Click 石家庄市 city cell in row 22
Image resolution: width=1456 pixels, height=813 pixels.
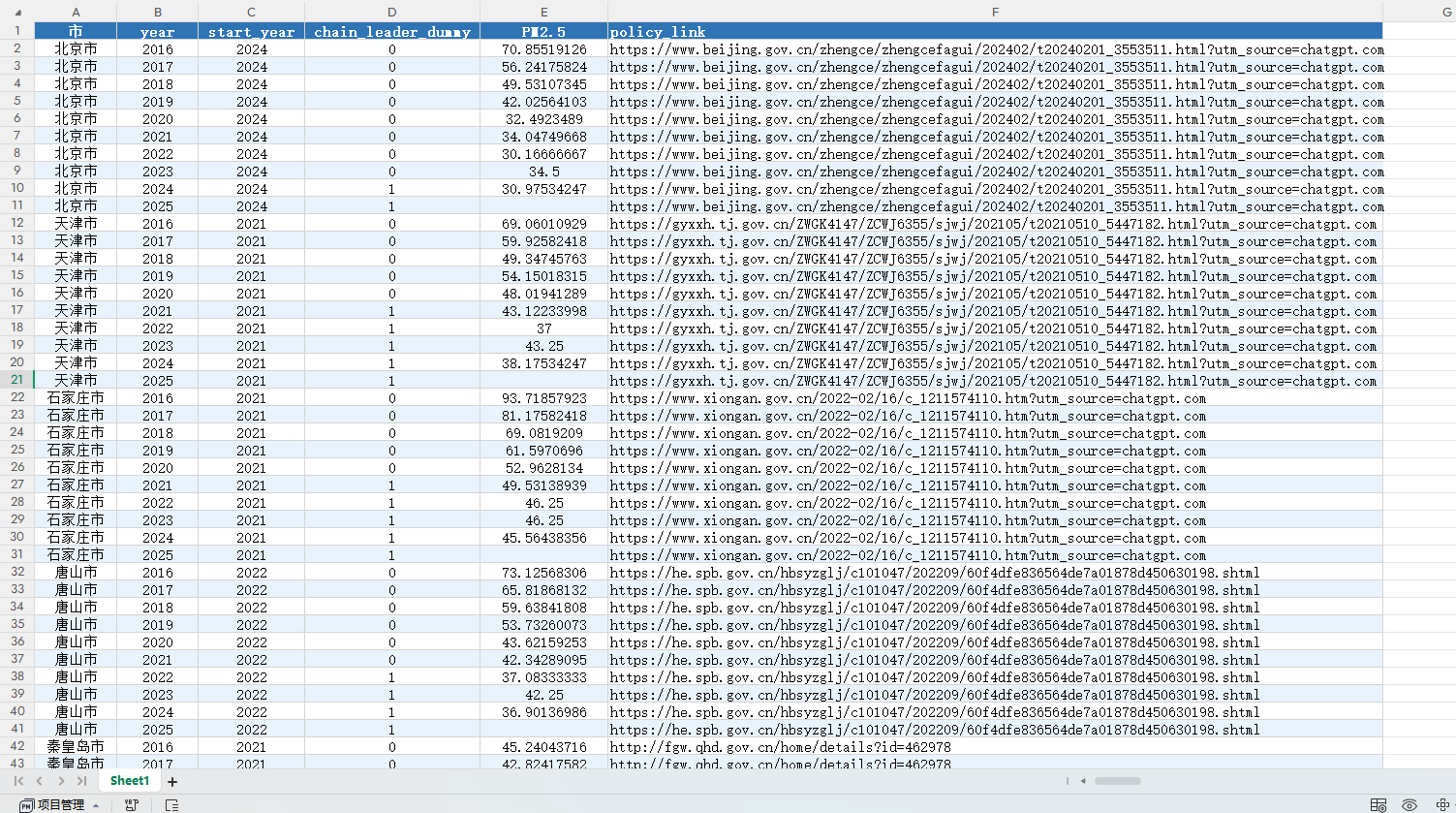click(76, 397)
